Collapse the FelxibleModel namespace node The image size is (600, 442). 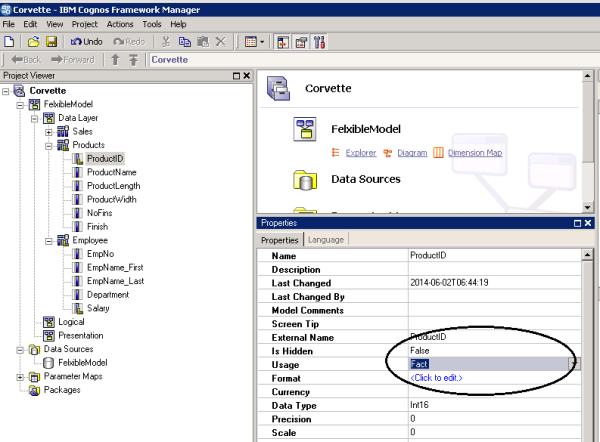20,105
